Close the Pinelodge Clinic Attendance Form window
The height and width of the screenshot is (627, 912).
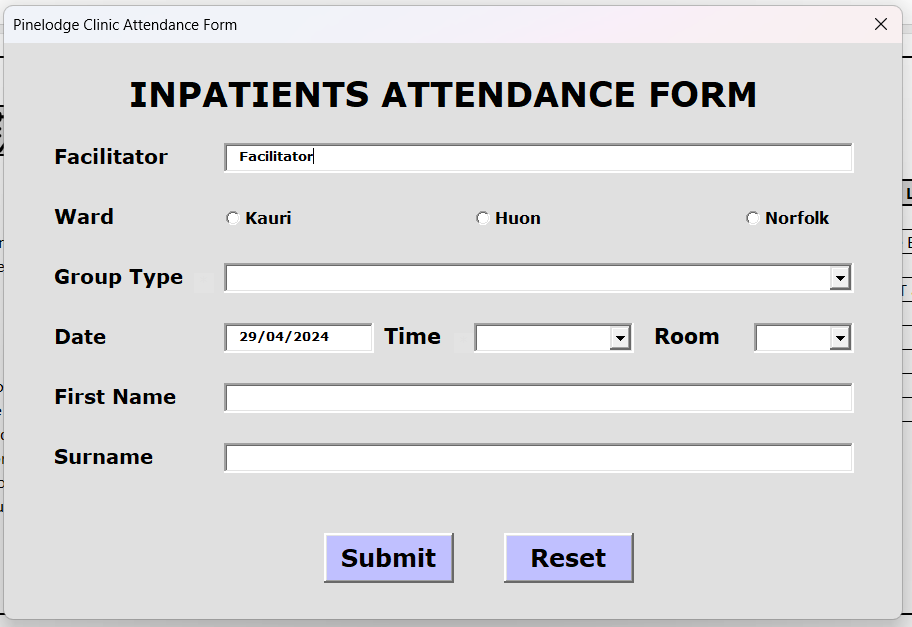coord(881,24)
